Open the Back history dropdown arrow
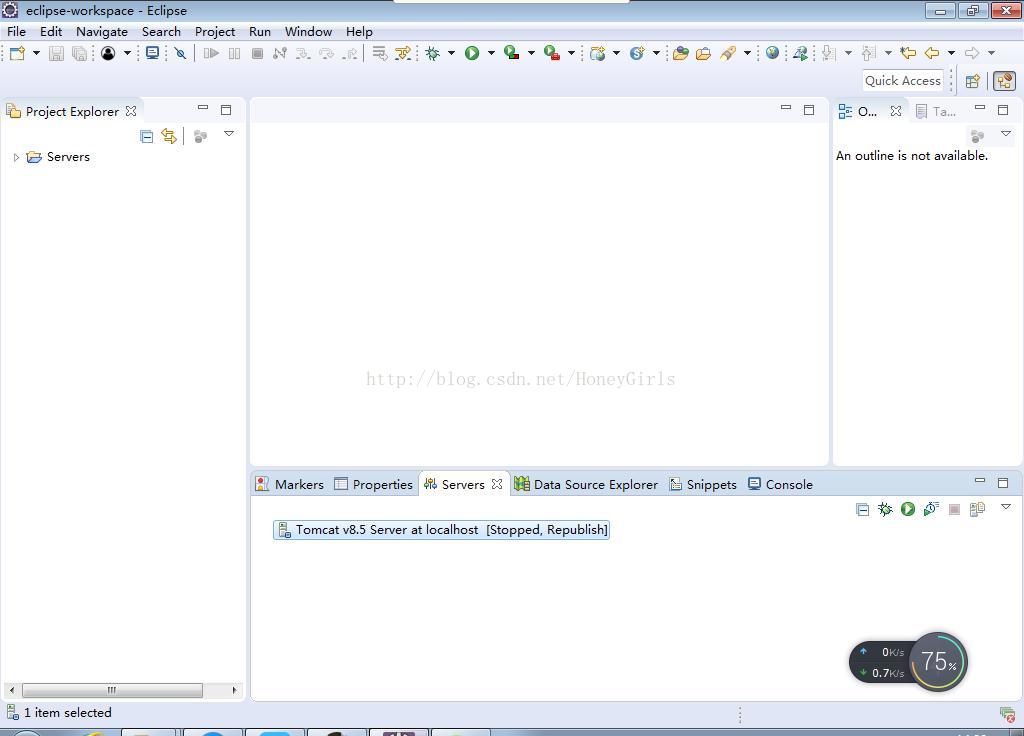The height and width of the screenshot is (736, 1024). pyautogui.click(x=952, y=53)
